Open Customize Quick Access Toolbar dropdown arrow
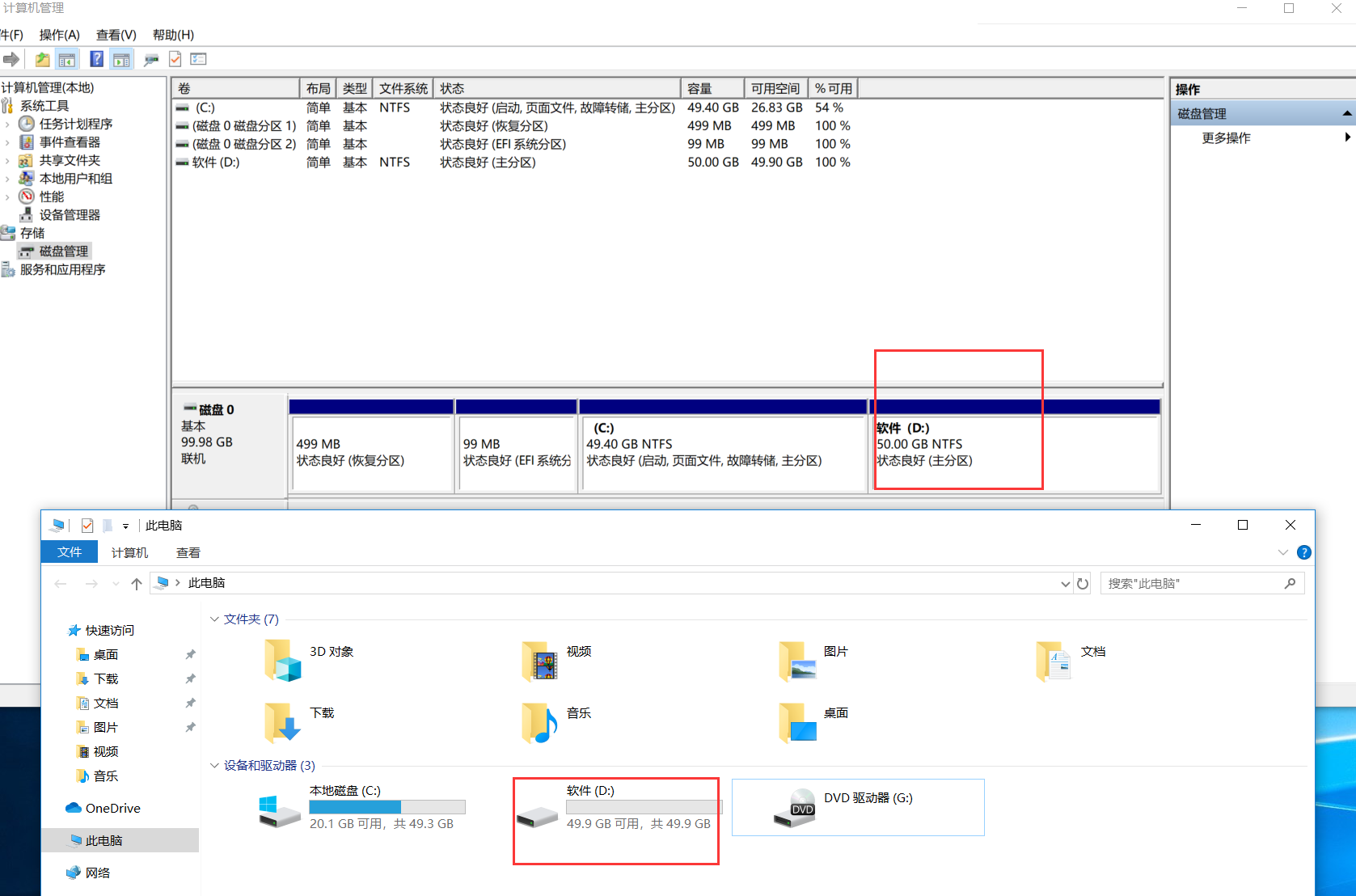This screenshot has height=896, width=1356. [x=125, y=526]
